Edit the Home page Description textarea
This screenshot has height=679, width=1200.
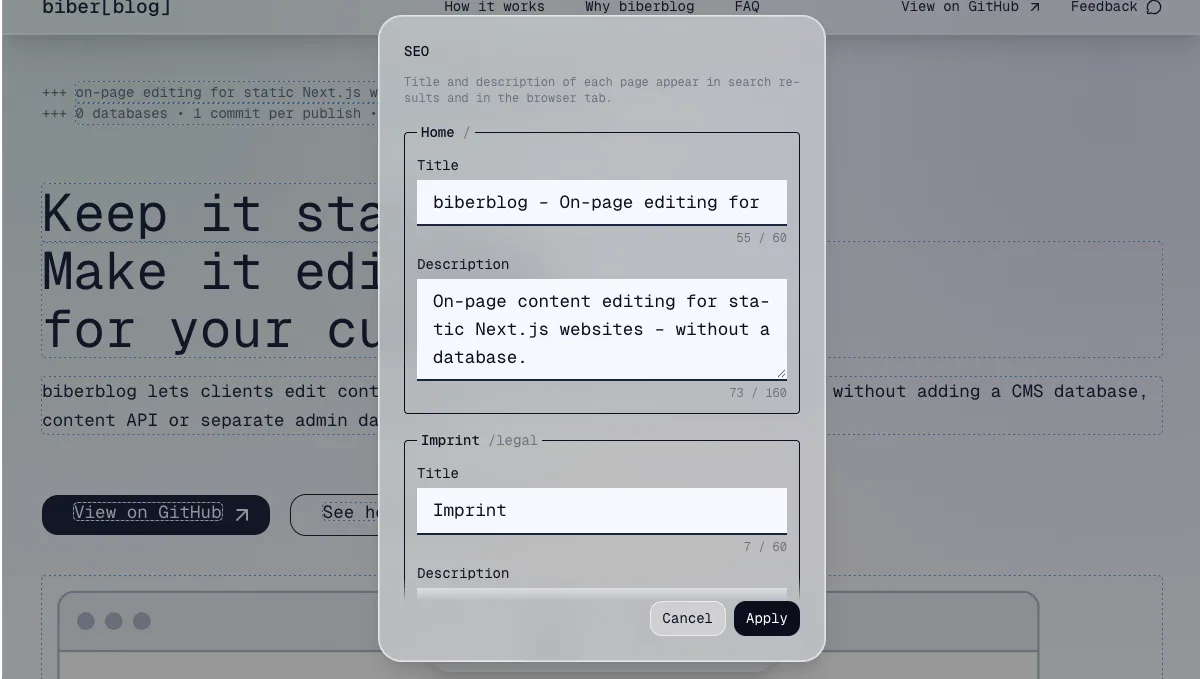point(602,329)
